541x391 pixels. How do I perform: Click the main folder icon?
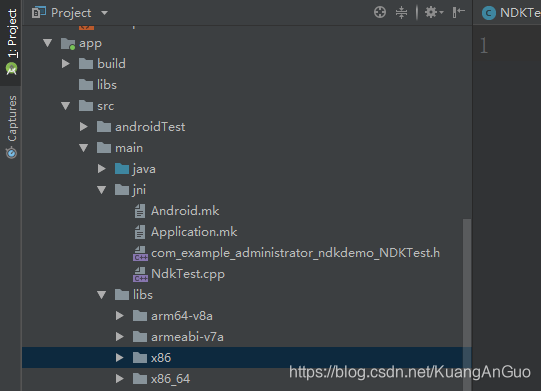(104, 148)
